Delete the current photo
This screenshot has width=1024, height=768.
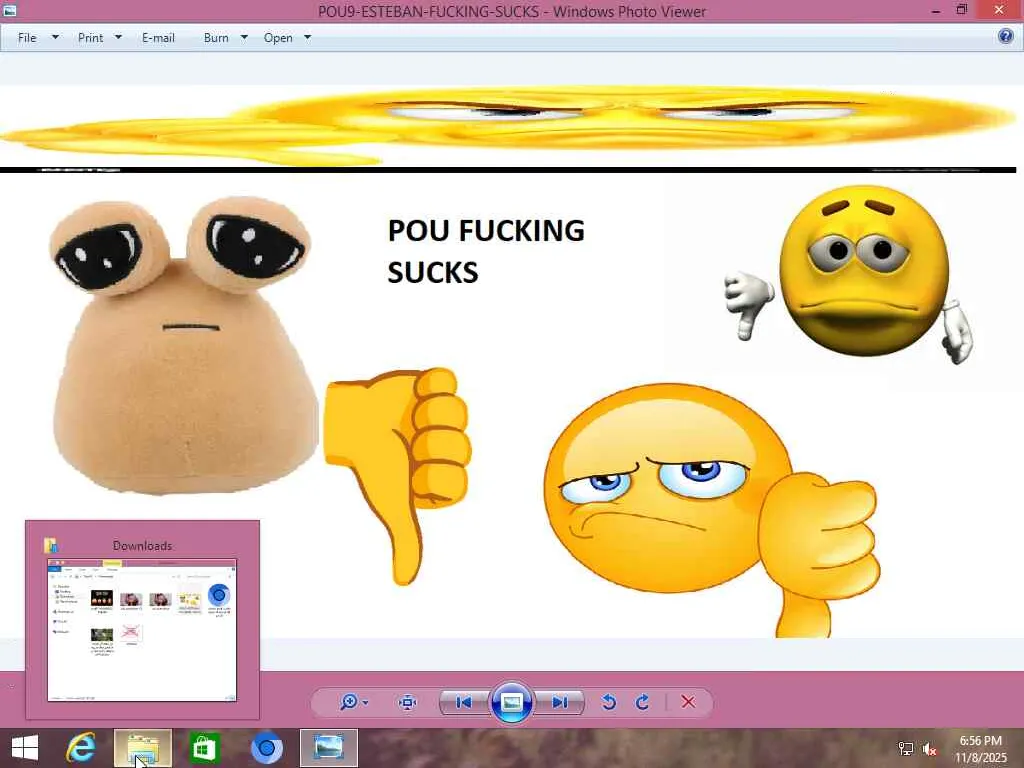pyautogui.click(x=688, y=702)
